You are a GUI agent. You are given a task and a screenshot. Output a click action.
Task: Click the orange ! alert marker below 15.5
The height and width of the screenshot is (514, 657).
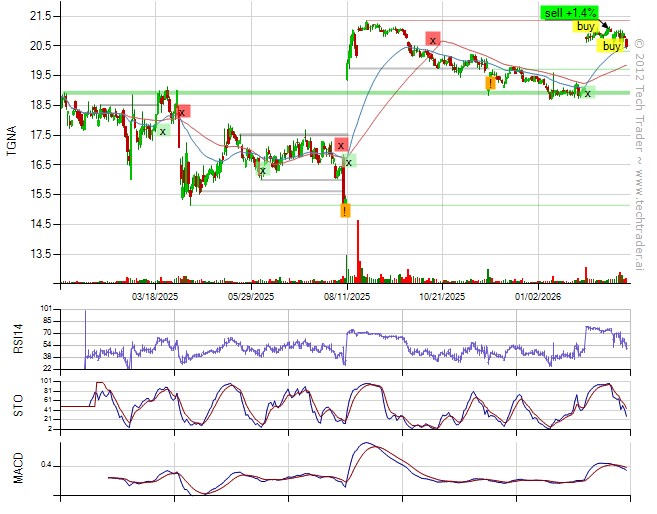345,210
